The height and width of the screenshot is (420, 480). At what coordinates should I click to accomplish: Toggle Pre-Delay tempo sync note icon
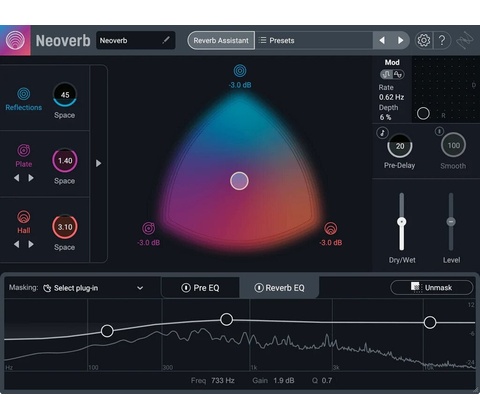coord(382,133)
